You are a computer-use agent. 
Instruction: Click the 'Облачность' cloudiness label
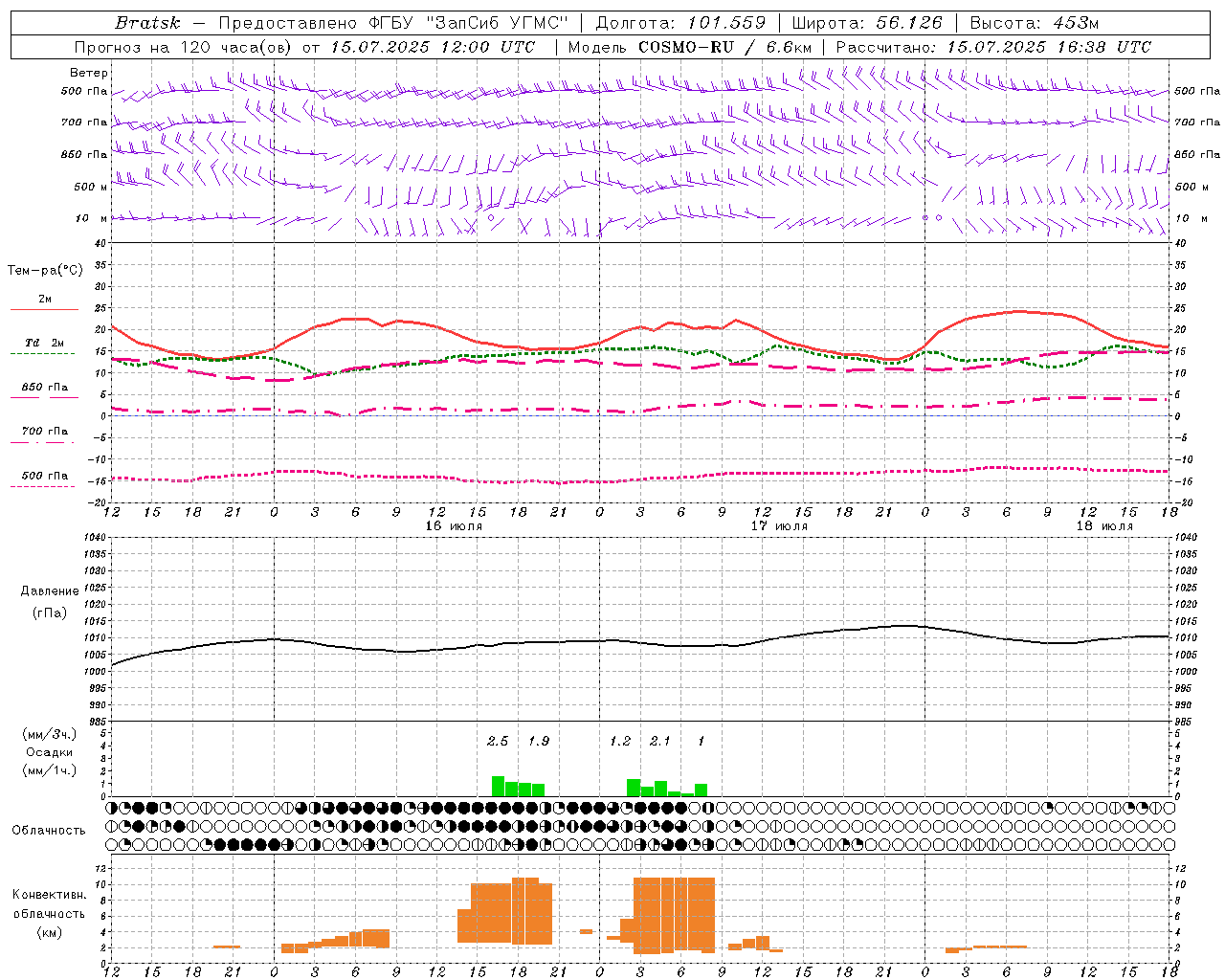[x=49, y=831]
